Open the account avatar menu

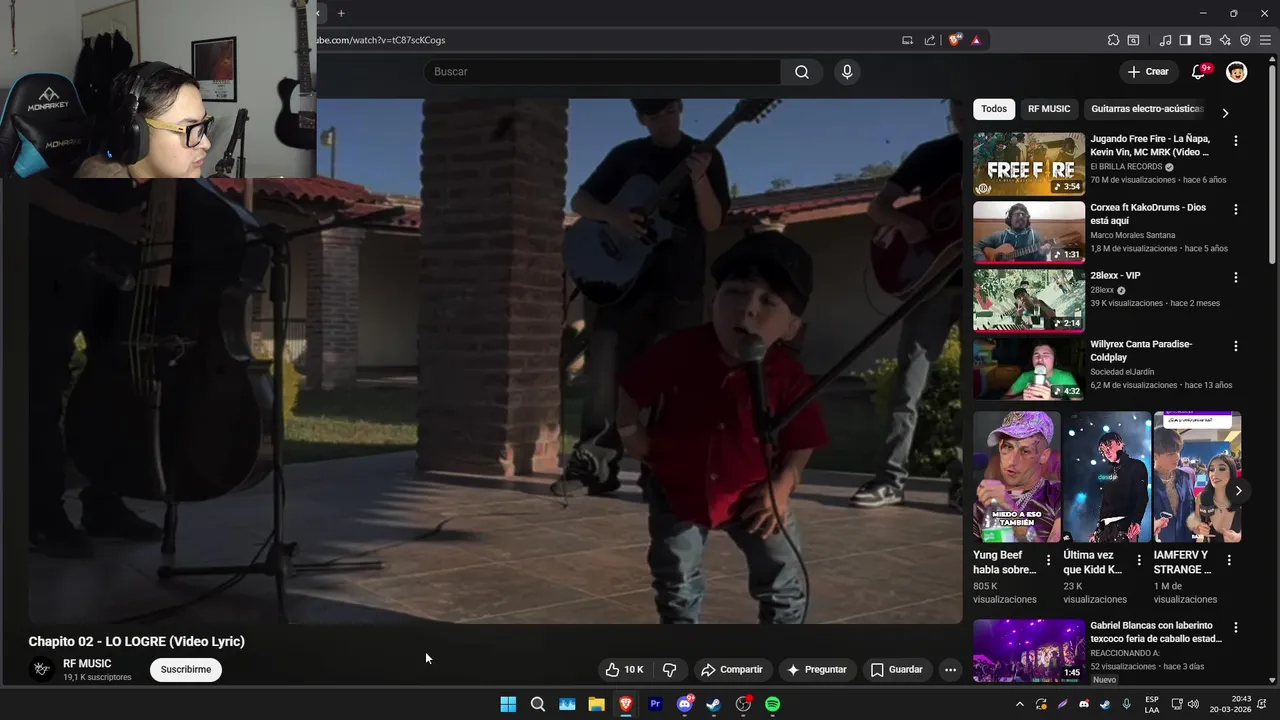pos(1237,72)
